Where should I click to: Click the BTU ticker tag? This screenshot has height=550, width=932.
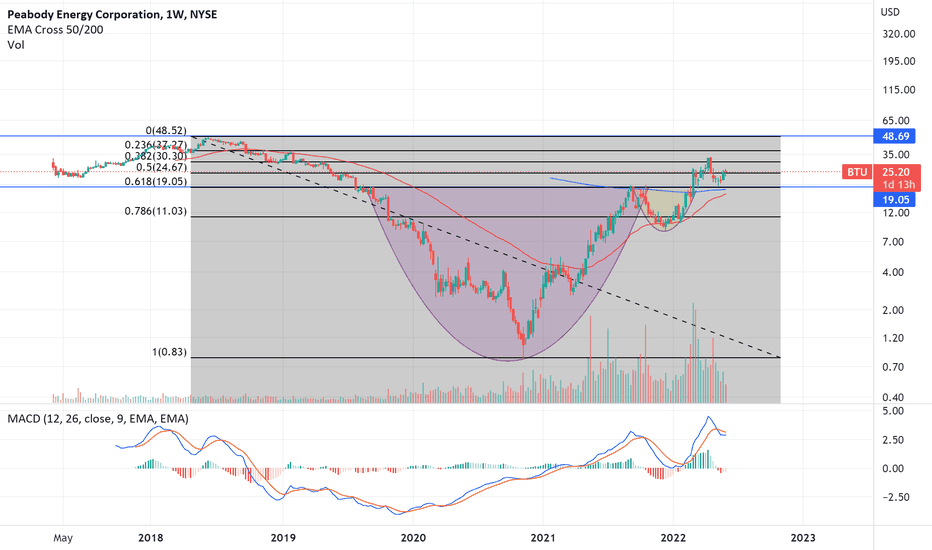pos(857,172)
